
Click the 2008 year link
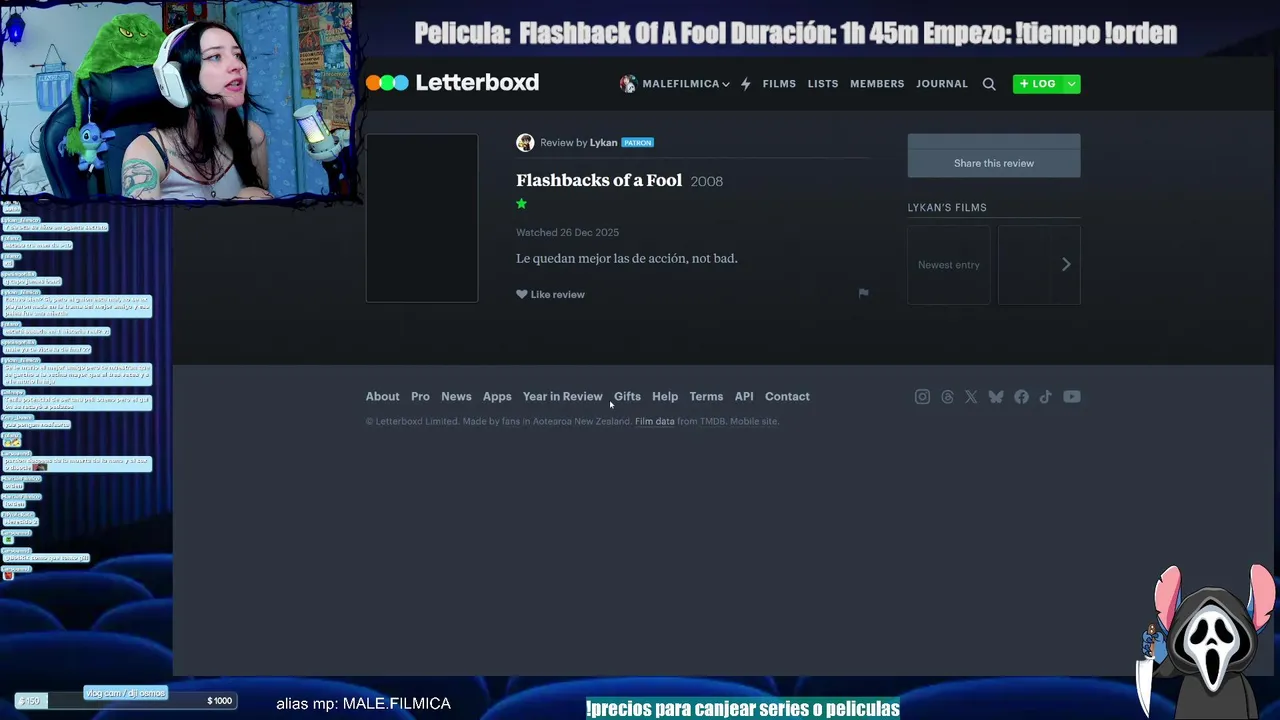[x=707, y=182]
